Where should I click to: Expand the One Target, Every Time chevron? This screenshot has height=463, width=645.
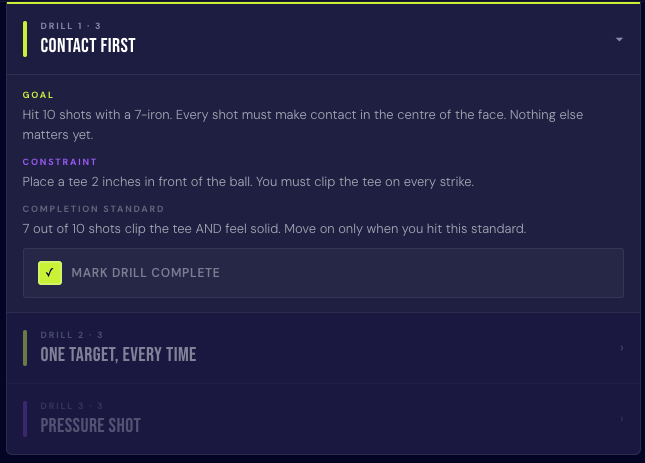(621, 348)
